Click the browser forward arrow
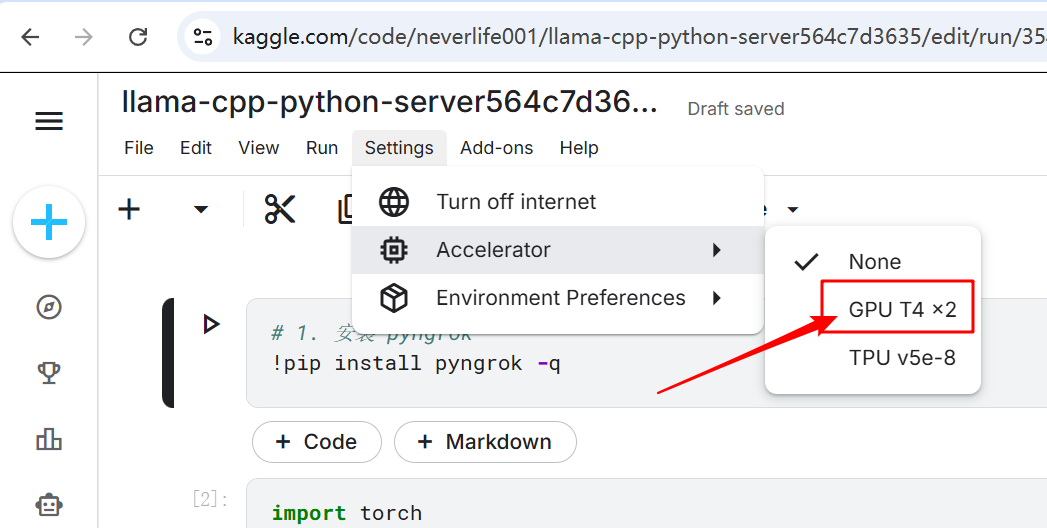This screenshot has width=1047, height=528. pos(83,37)
